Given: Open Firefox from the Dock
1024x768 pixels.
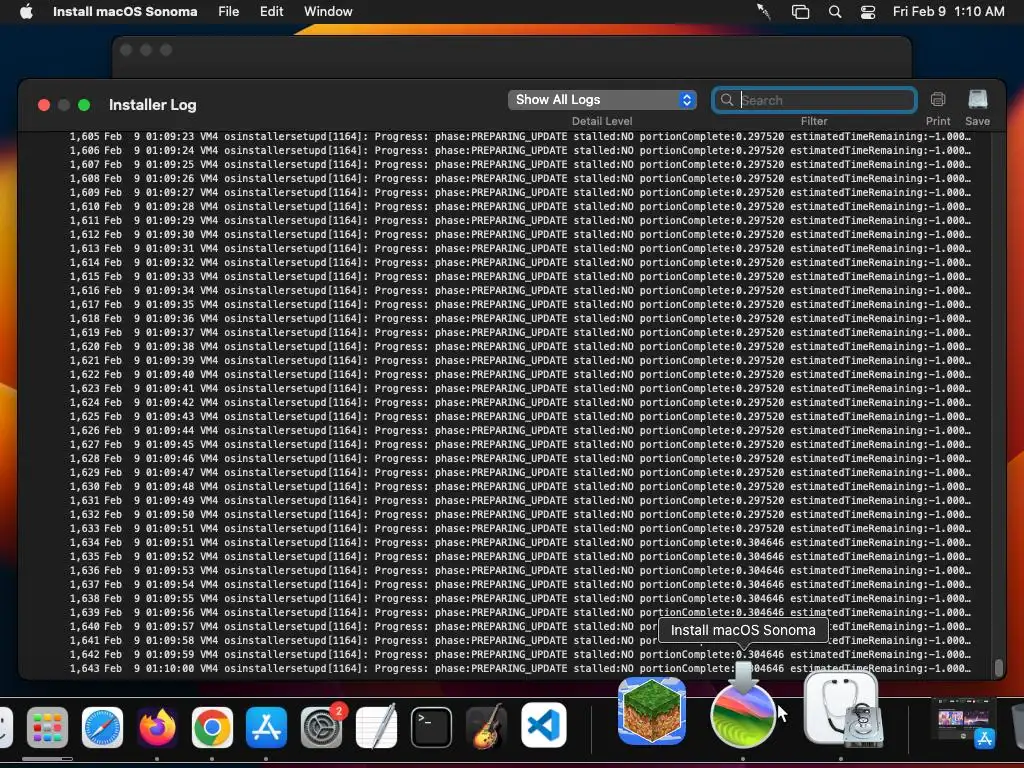Looking at the screenshot, I should [157, 727].
